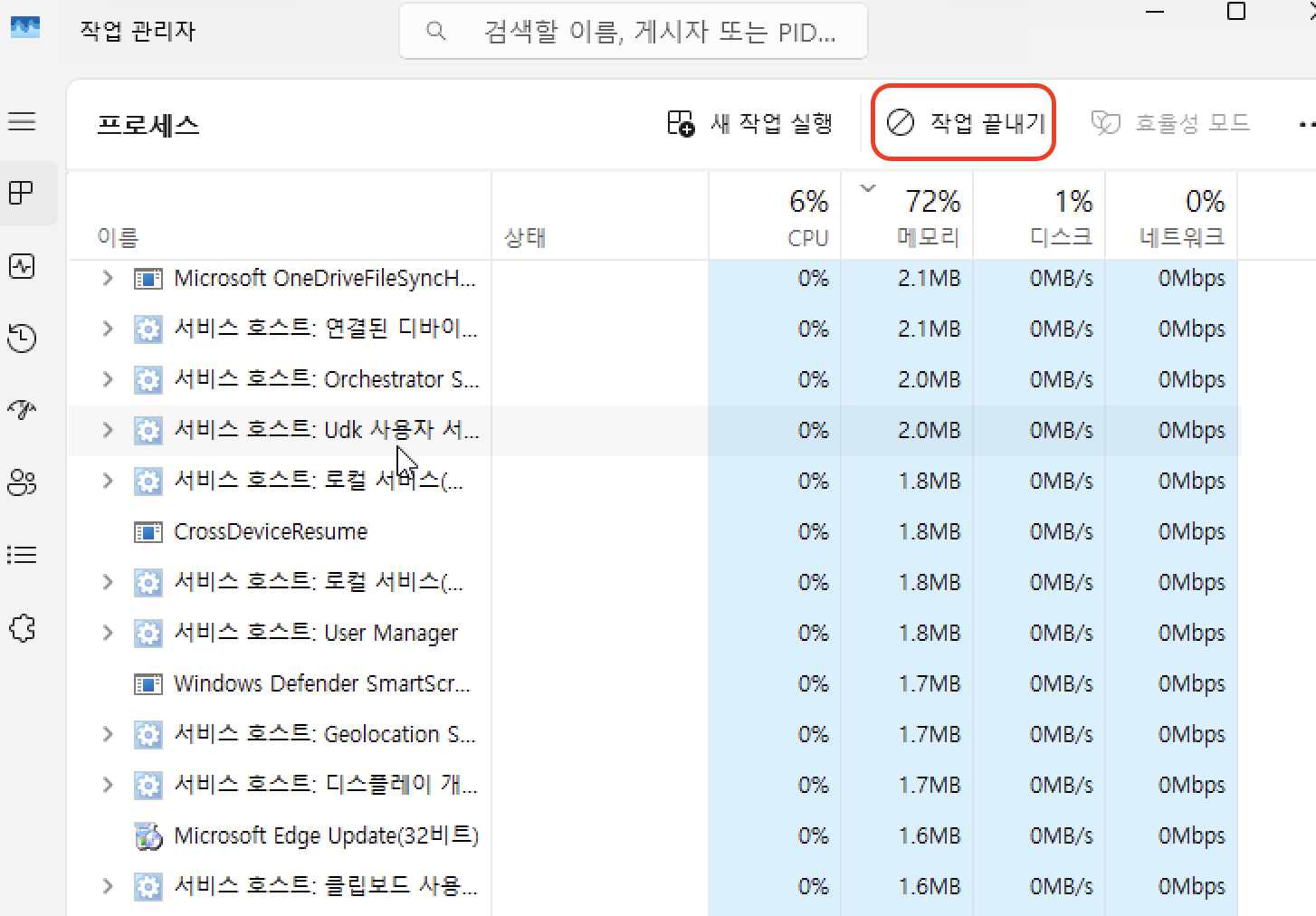This screenshot has height=916, width=1316.
Task: Open the Users page
Action: 22,482
